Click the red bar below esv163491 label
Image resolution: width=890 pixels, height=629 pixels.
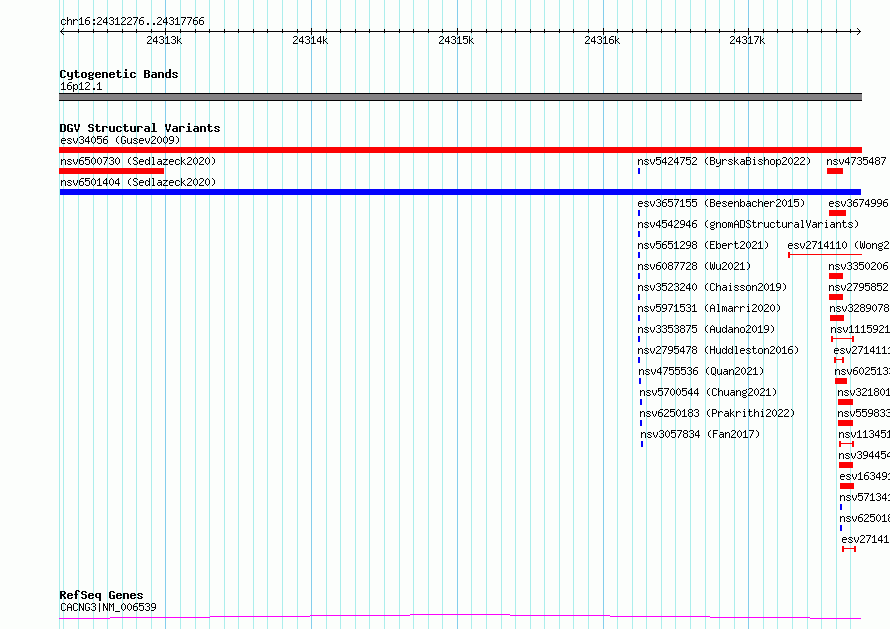pyautogui.click(x=847, y=486)
